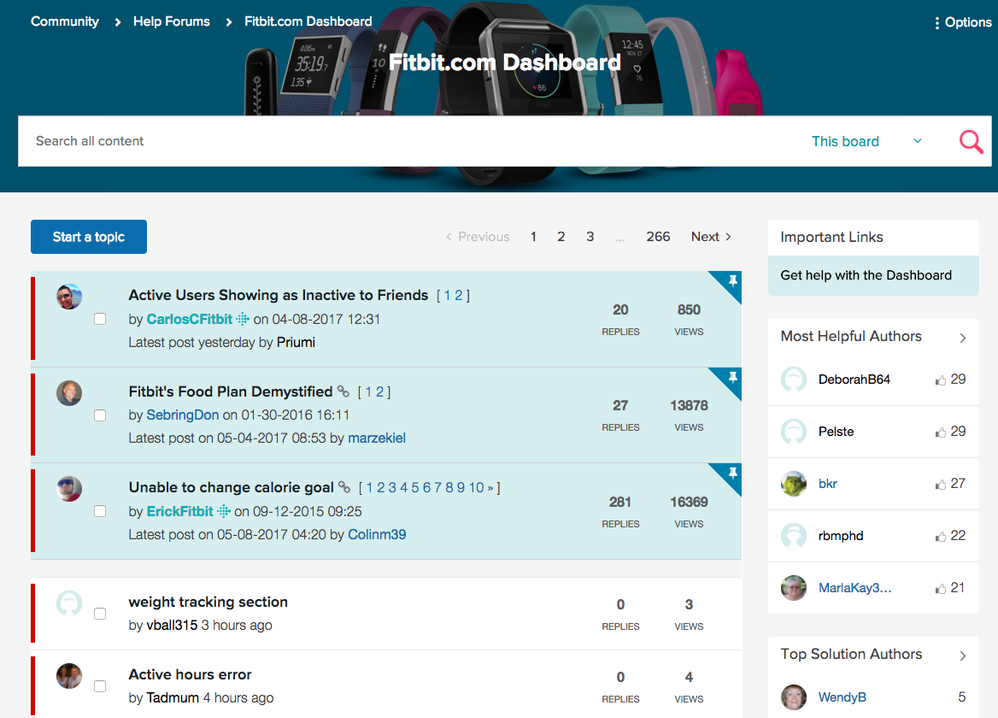Screen dimensions: 998x718
Task: Go to the Help Forums breadcrumb
Action: click(x=171, y=22)
